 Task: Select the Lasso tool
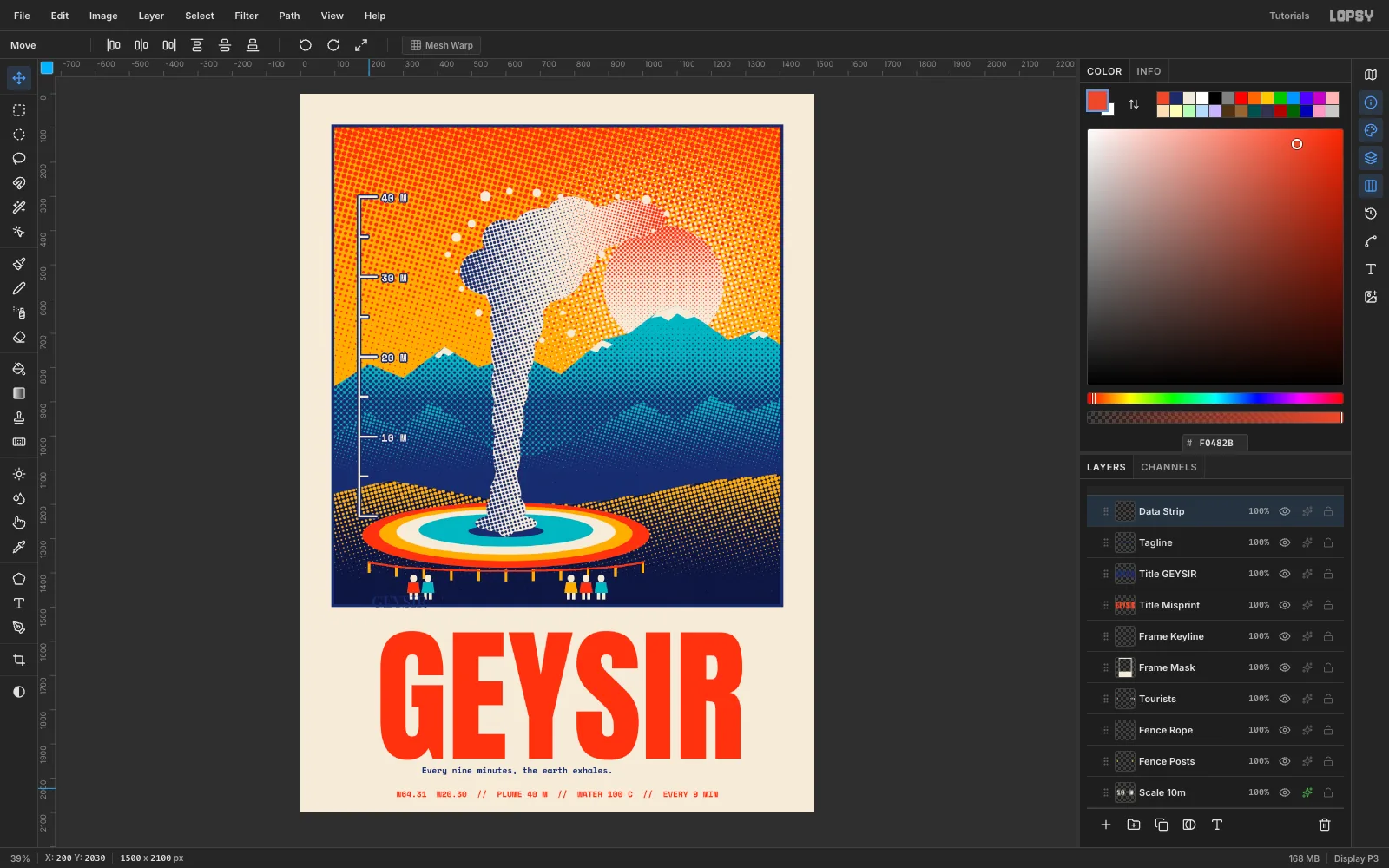(19, 159)
